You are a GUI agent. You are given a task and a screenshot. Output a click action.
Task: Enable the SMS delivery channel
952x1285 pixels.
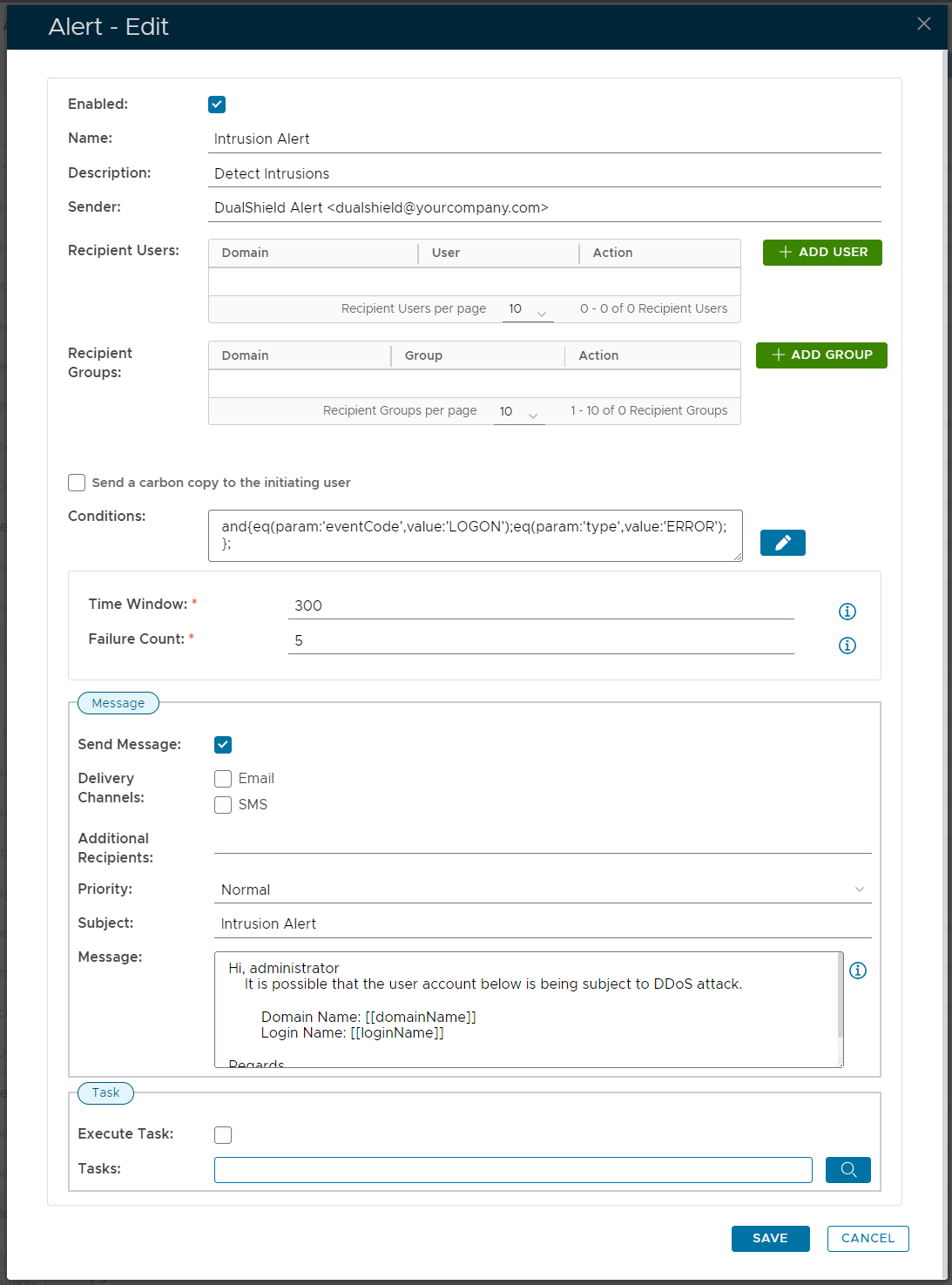pos(224,805)
